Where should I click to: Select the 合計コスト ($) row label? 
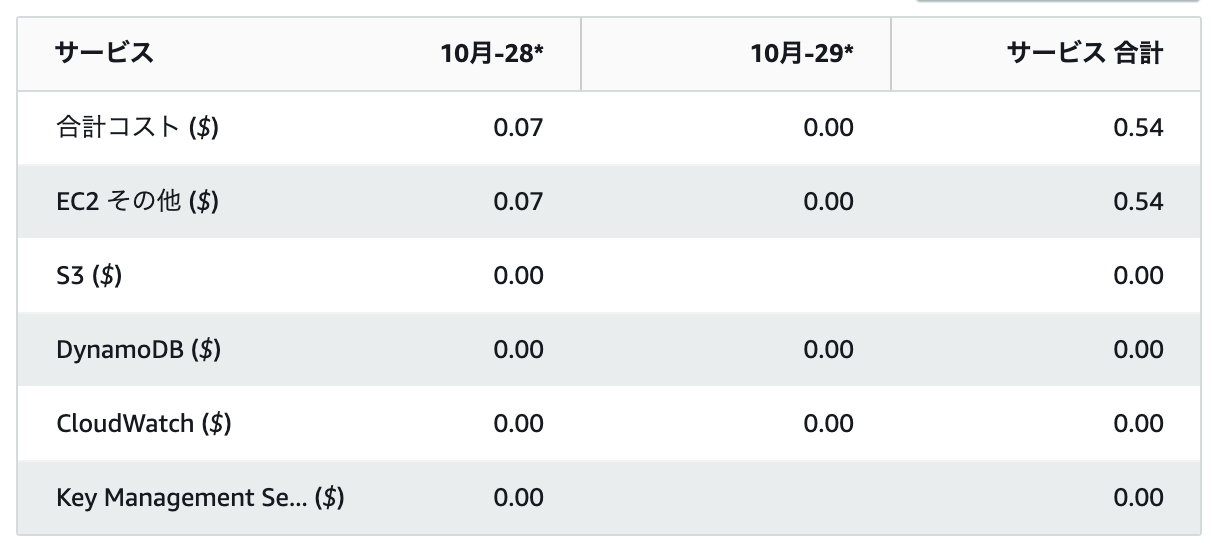click(137, 128)
